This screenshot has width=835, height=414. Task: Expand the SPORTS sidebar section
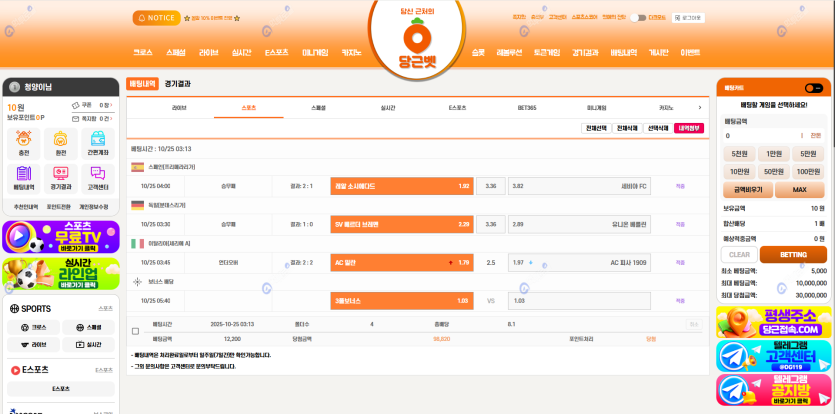[x=60, y=309]
